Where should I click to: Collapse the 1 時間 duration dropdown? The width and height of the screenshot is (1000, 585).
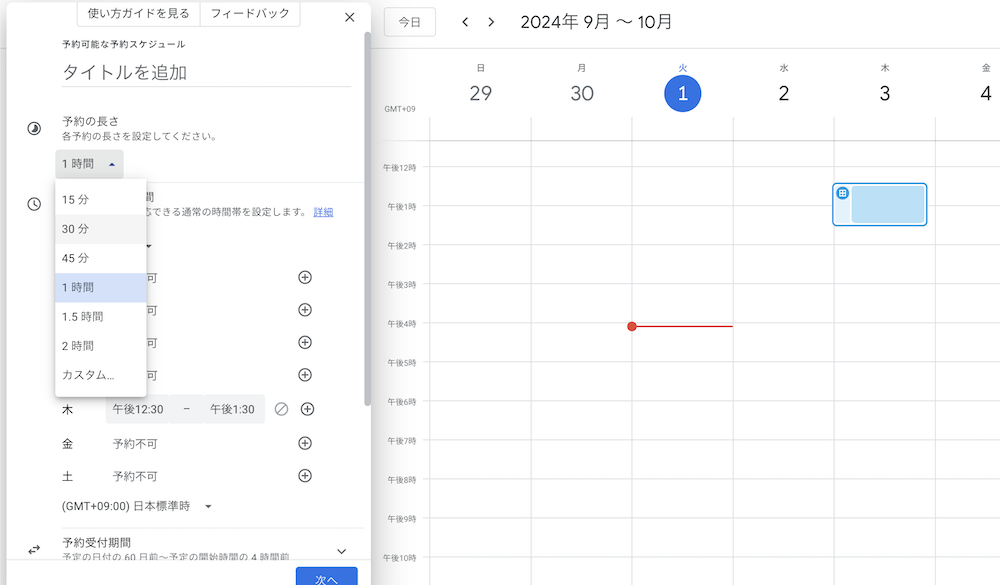(x=90, y=164)
